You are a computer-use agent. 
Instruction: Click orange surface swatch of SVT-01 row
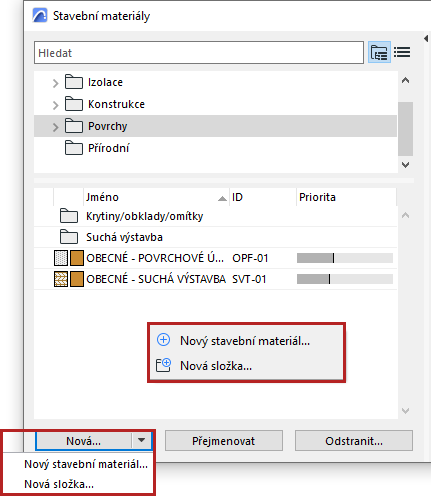[x=77, y=279]
